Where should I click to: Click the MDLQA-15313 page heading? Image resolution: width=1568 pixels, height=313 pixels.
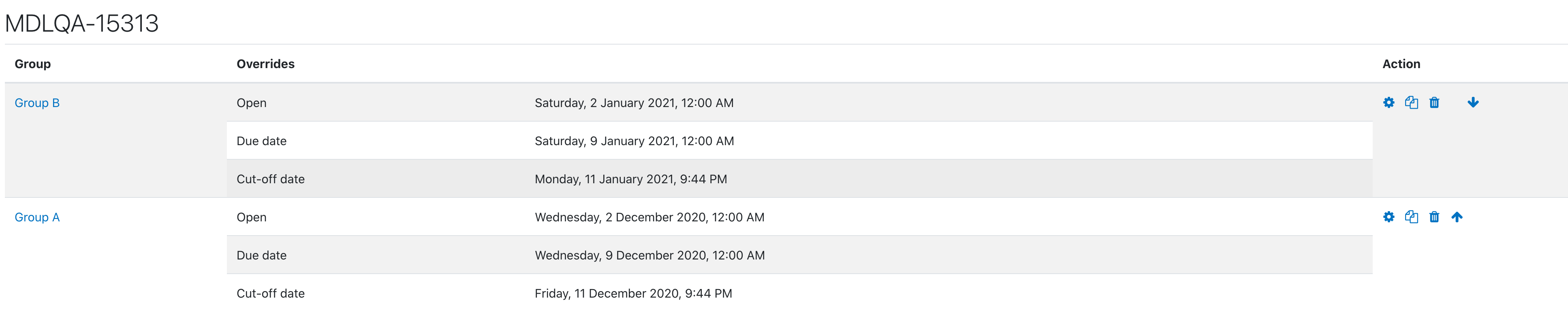click(x=81, y=24)
